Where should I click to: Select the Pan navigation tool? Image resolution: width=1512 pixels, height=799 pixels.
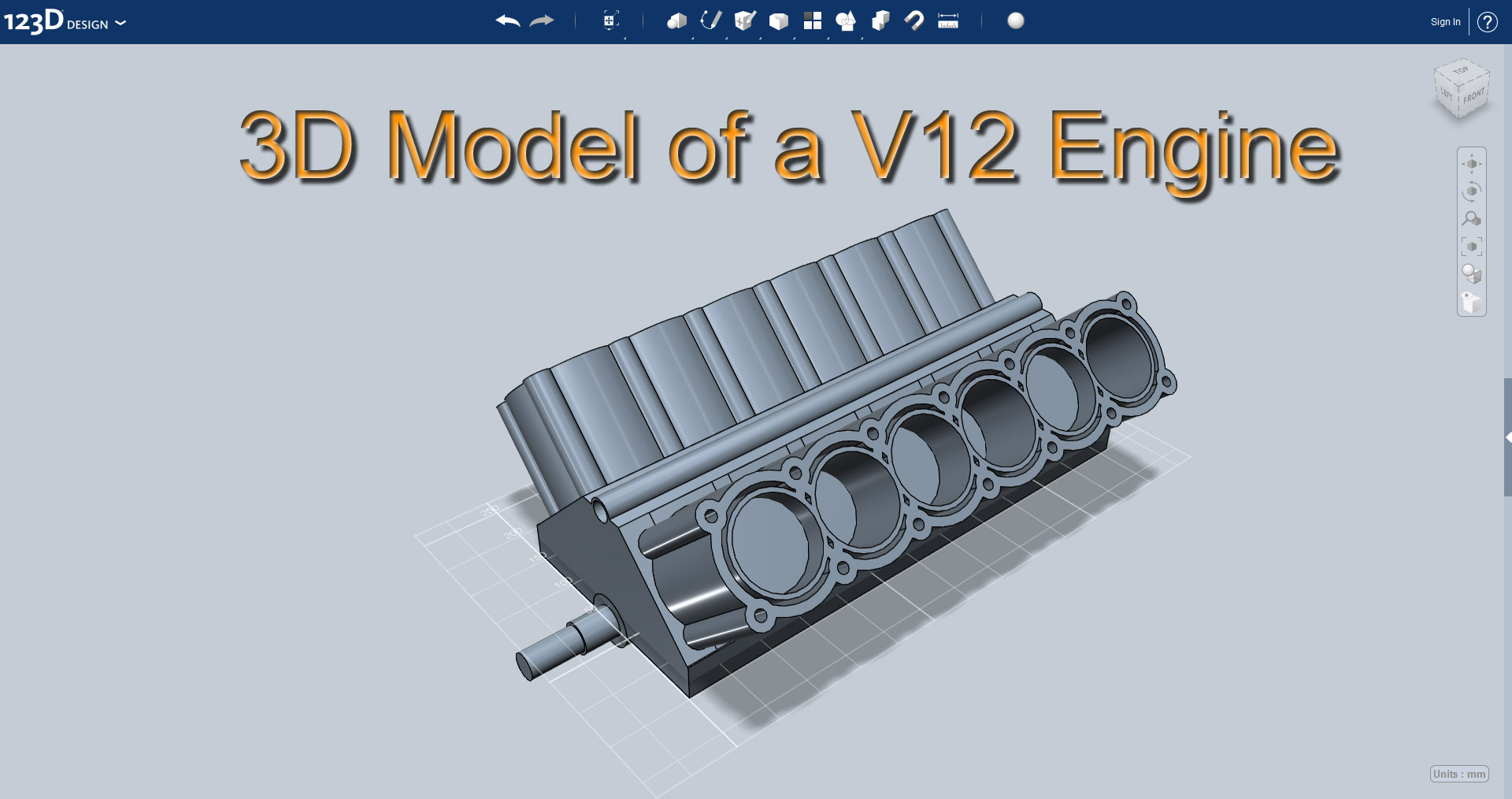click(1472, 164)
